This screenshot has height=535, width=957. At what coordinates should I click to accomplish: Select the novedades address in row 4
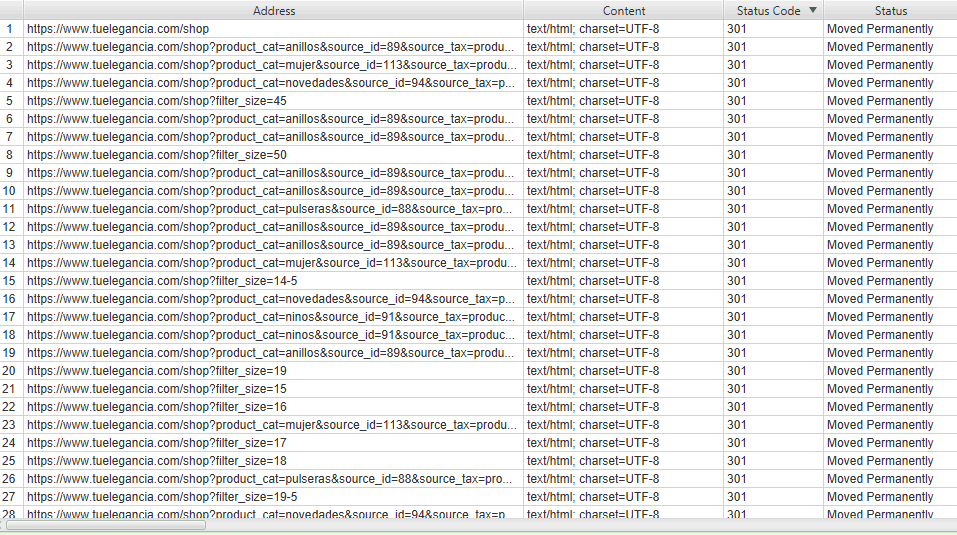pyautogui.click(x=270, y=83)
